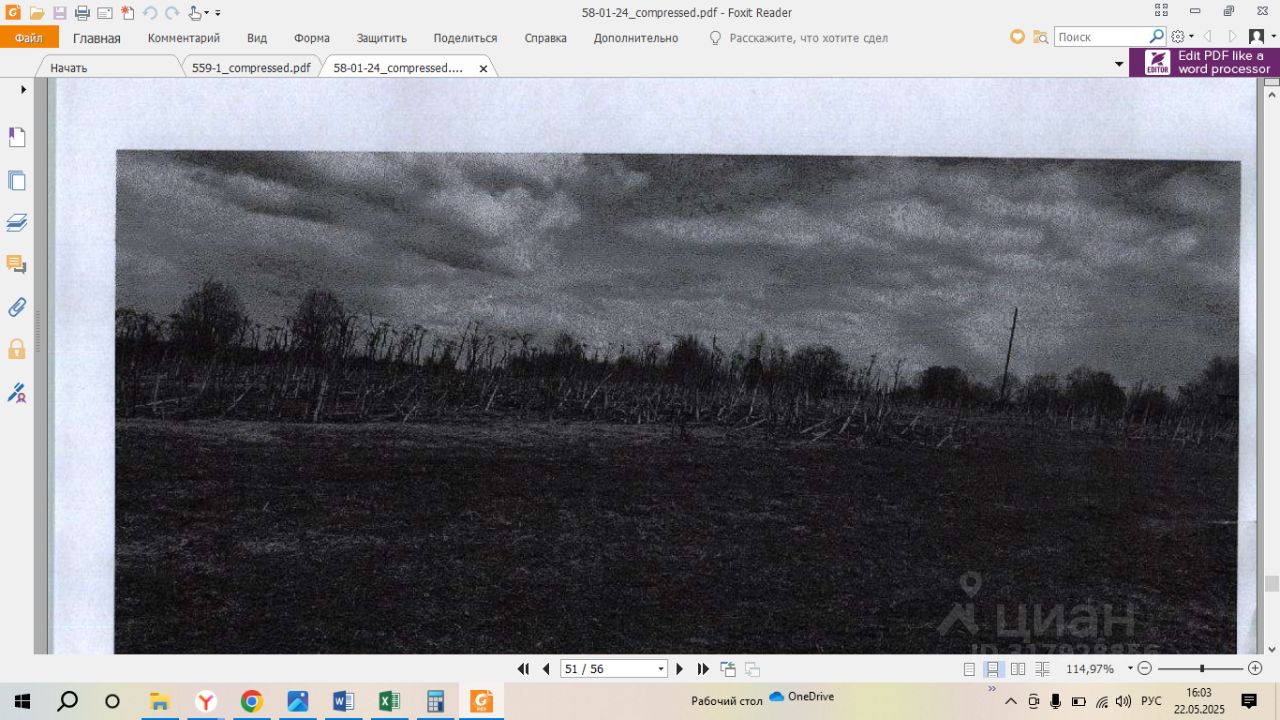Click the Print icon in quick toolbar

(x=82, y=13)
